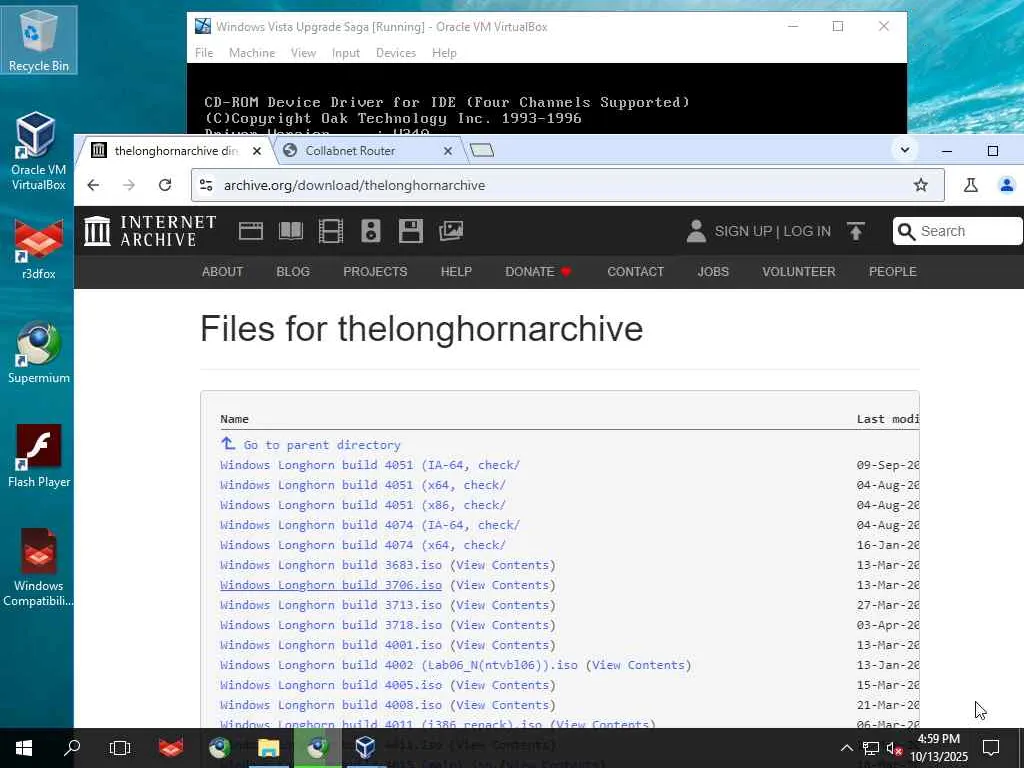Open the Recycle Bin desktop icon
1024x768 pixels.
39,40
